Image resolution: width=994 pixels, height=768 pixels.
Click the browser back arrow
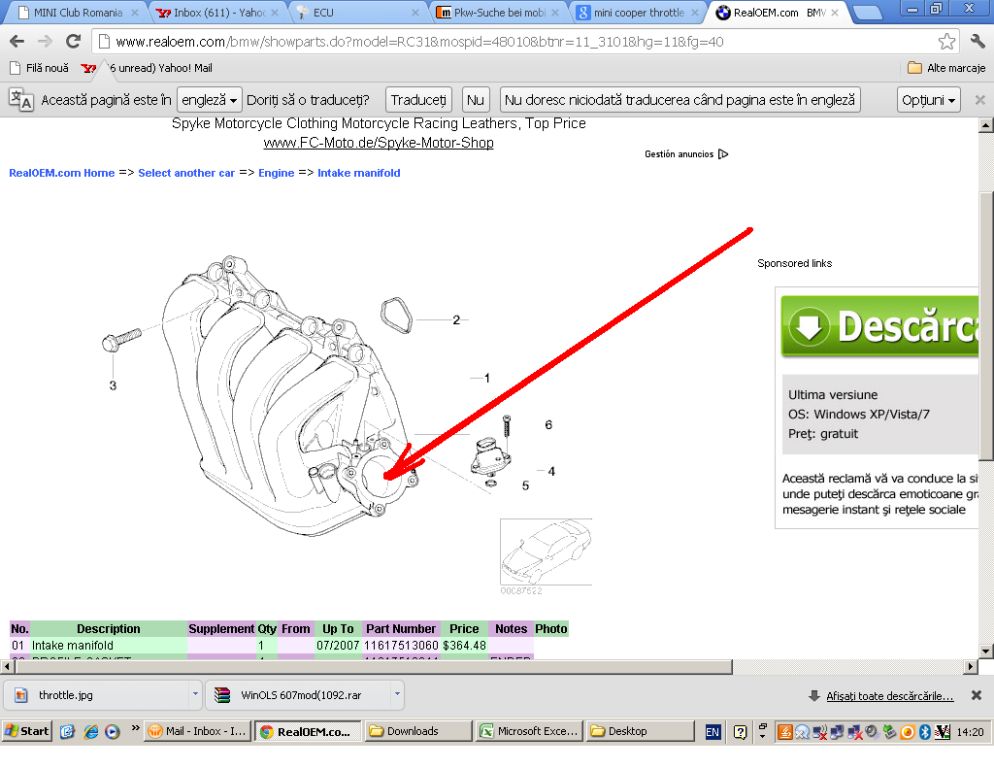(x=17, y=42)
